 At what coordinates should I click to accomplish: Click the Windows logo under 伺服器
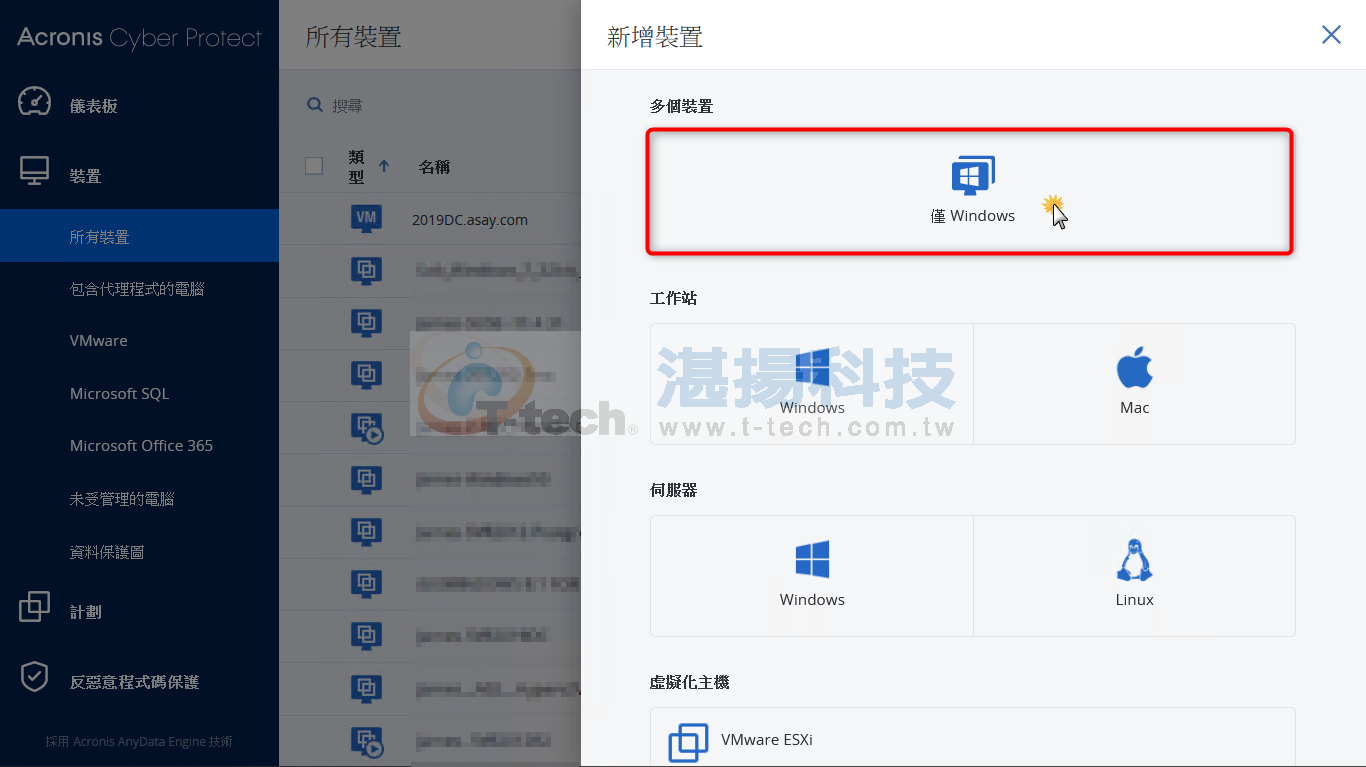pos(813,560)
